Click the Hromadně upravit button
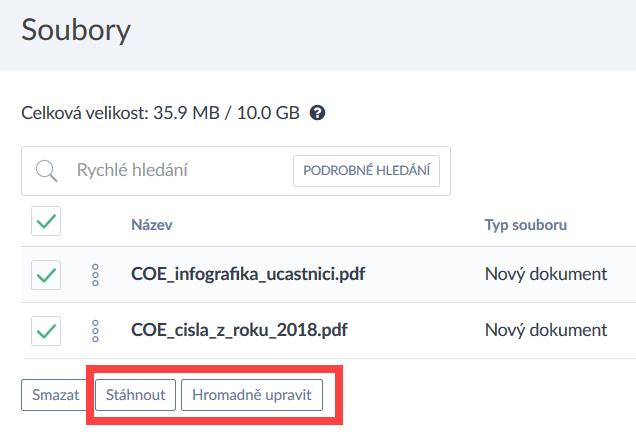Screen dimensions: 636x434 click(x=252, y=395)
